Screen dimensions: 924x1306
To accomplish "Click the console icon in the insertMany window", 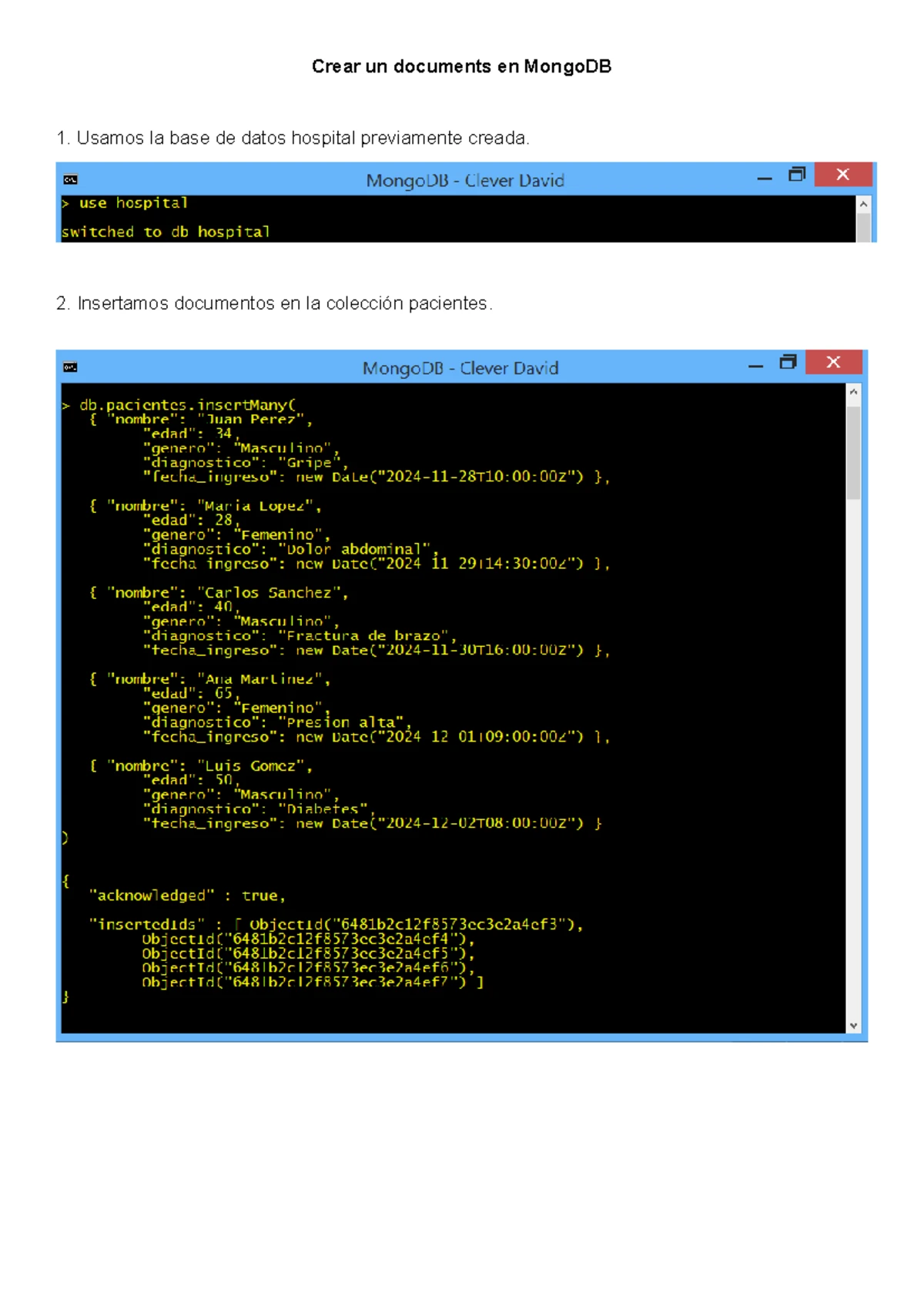I will click(x=70, y=367).
